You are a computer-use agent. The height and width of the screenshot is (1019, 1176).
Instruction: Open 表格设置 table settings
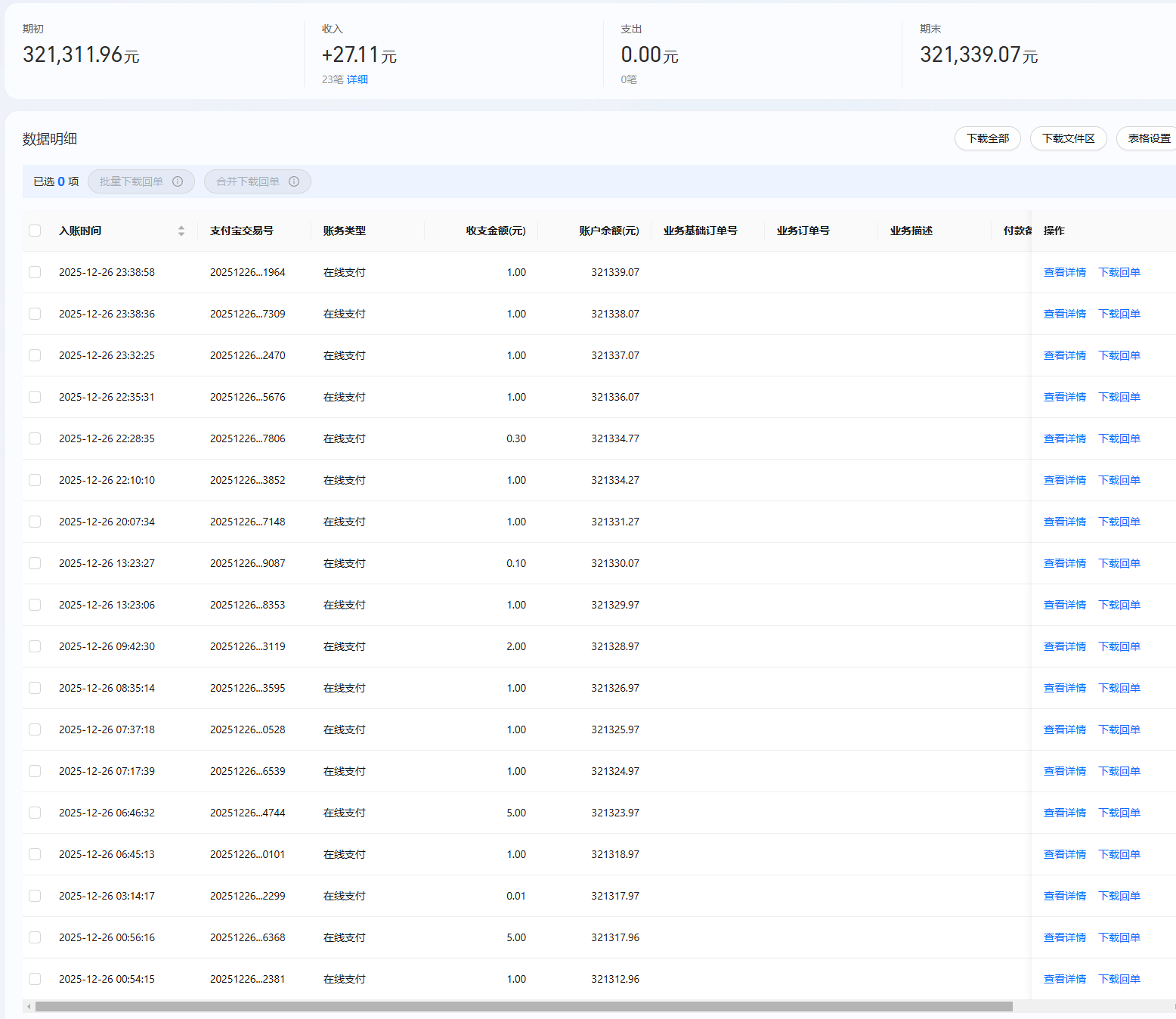coord(1148,138)
